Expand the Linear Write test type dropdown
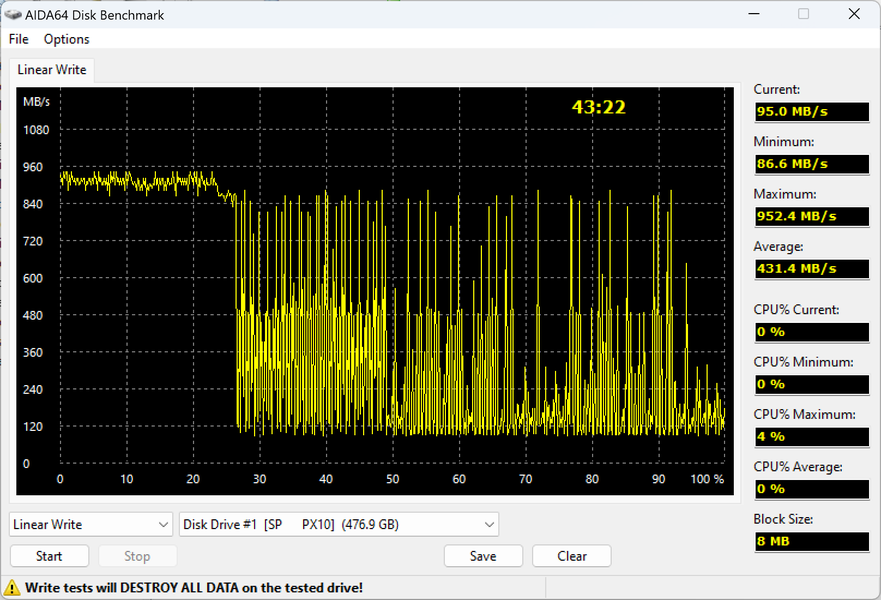Viewport: 881px width, 600px height. pyautogui.click(x=91, y=524)
